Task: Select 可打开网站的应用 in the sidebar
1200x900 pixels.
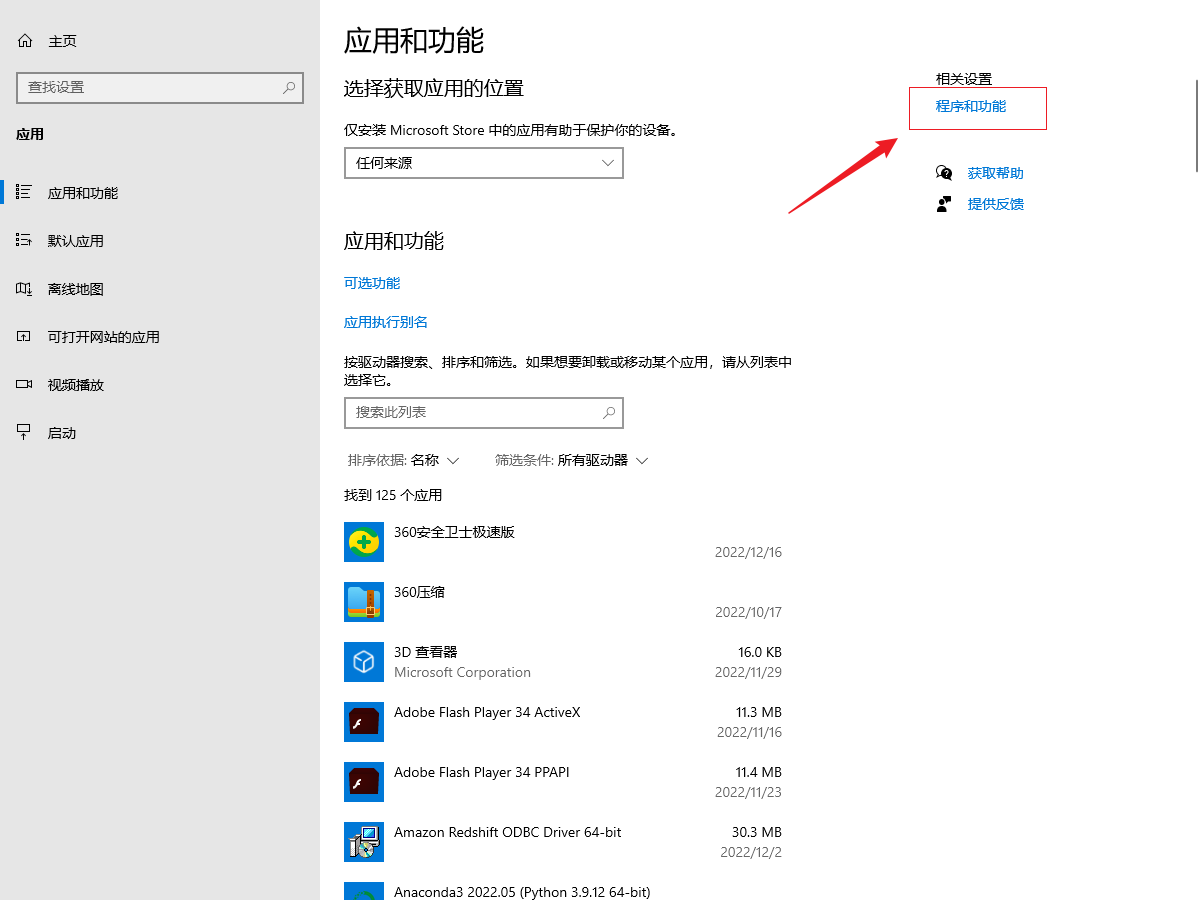Action: click(104, 337)
